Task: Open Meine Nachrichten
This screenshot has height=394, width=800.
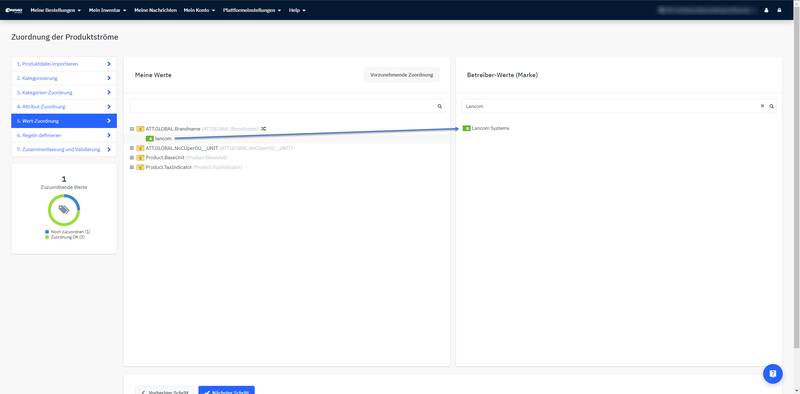Action: (x=155, y=10)
